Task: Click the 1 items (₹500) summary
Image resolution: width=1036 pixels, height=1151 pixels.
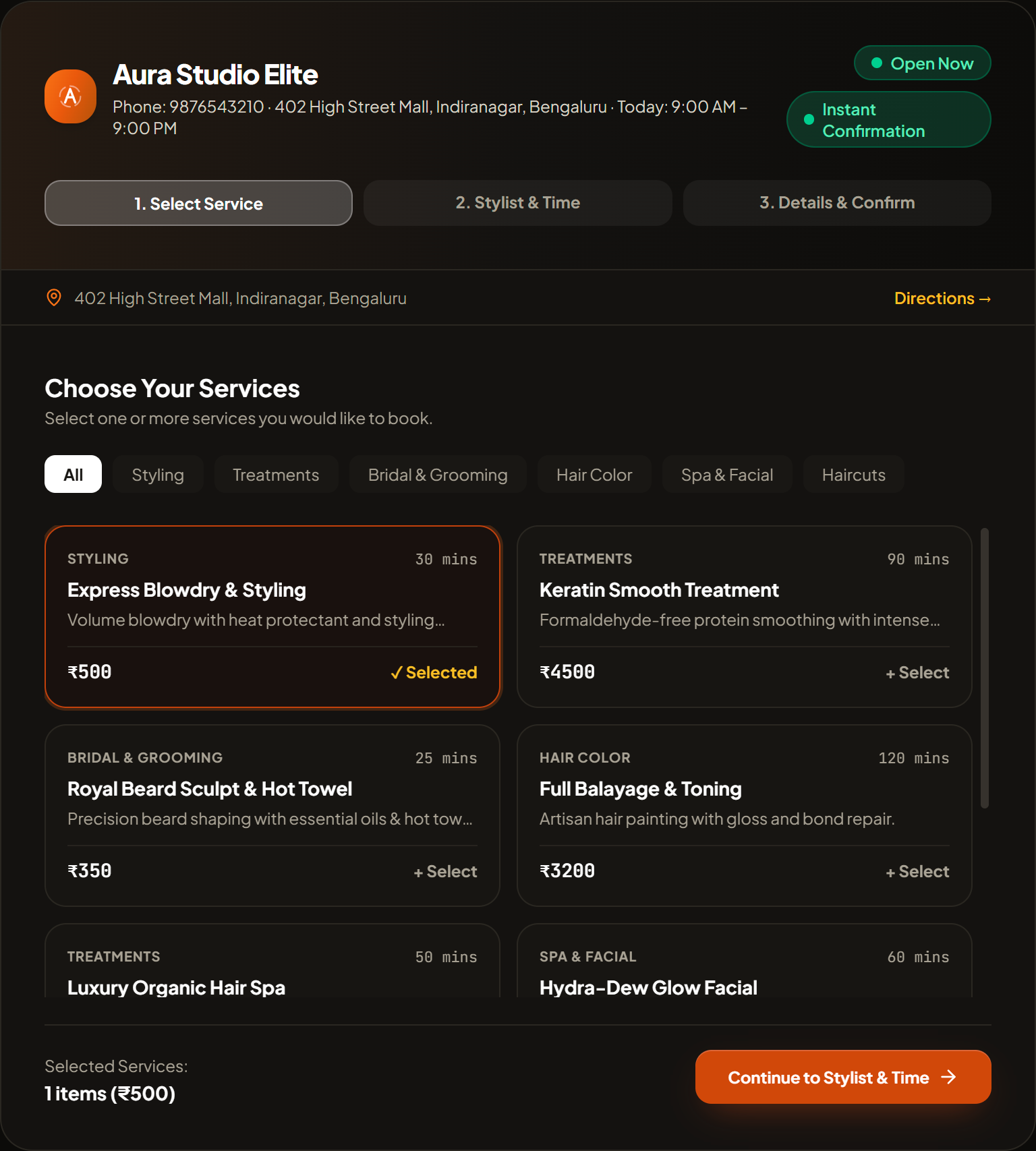Action: [x=110, y=1093]
